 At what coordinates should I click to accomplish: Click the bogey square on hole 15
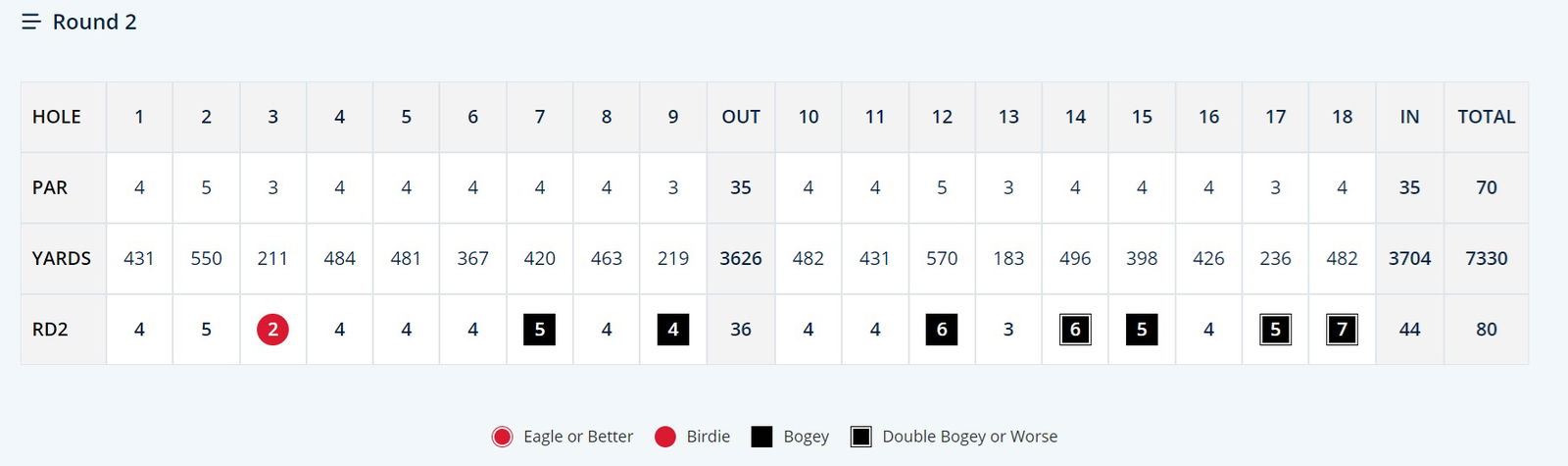point(1142,330)
